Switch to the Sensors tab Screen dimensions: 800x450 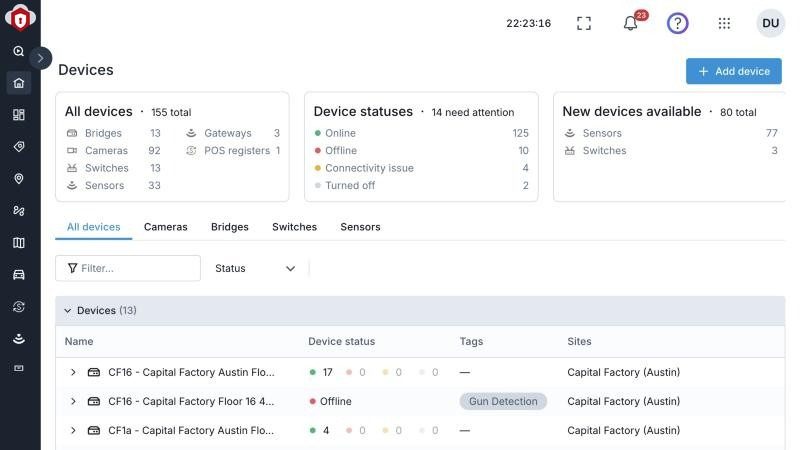(360, 227)
